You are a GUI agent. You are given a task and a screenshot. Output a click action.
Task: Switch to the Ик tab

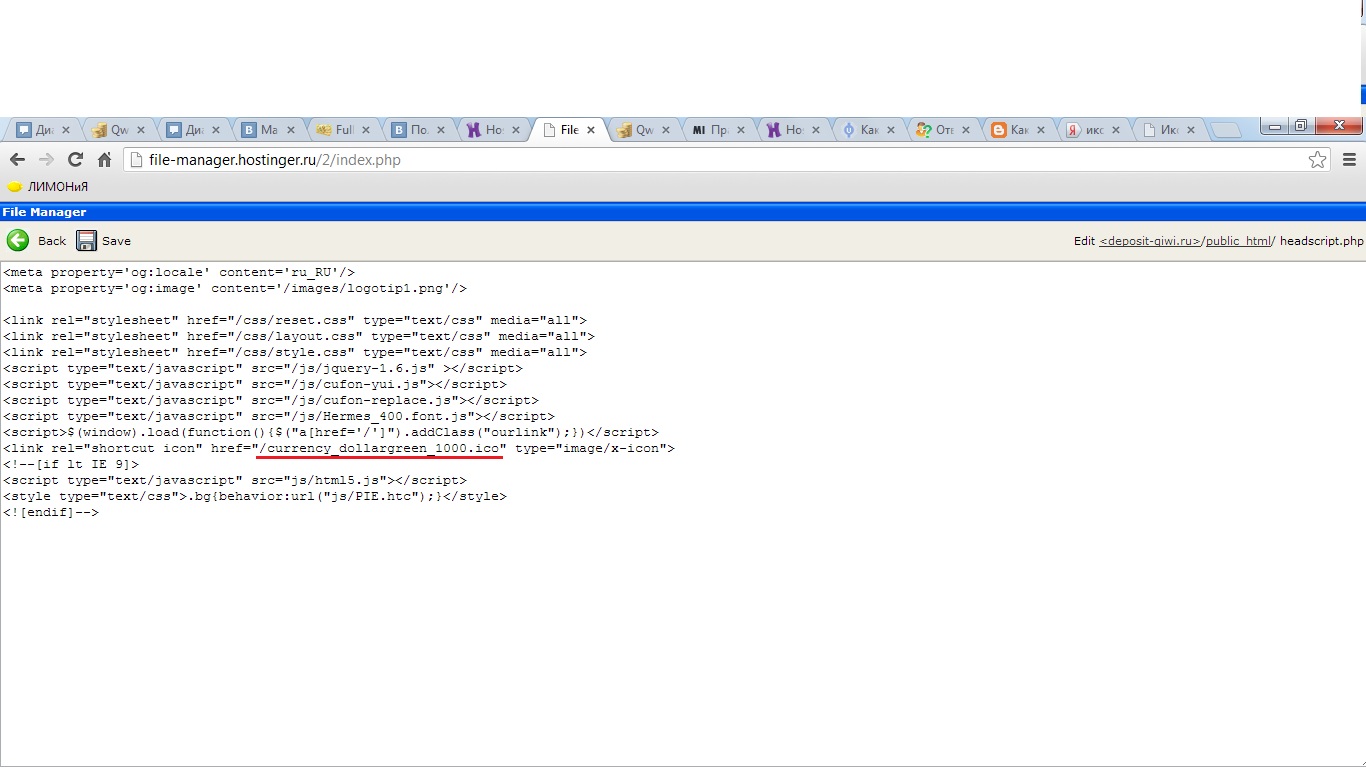[1170, 130]
